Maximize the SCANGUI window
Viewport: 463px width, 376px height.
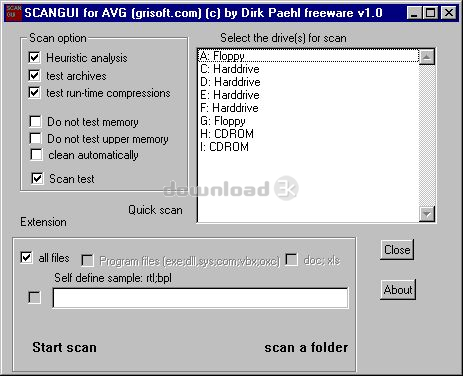pos(430,13)
